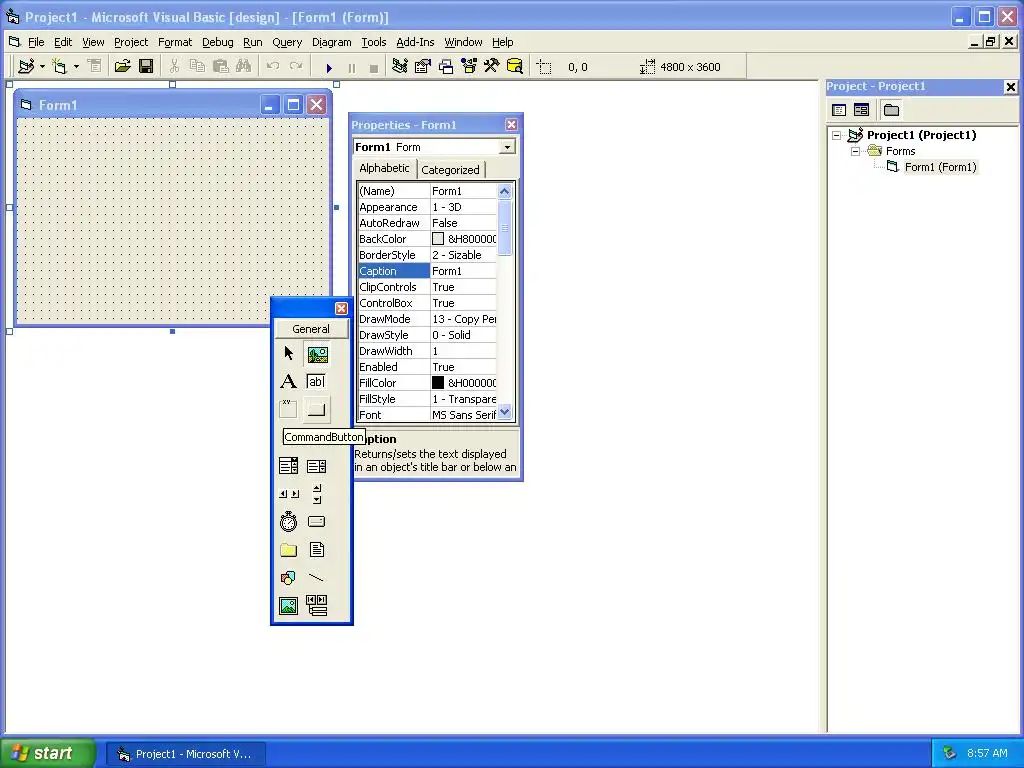The image size is (1024, 768).
Task: Click the Caption value Form1 field
Action: 463,271
